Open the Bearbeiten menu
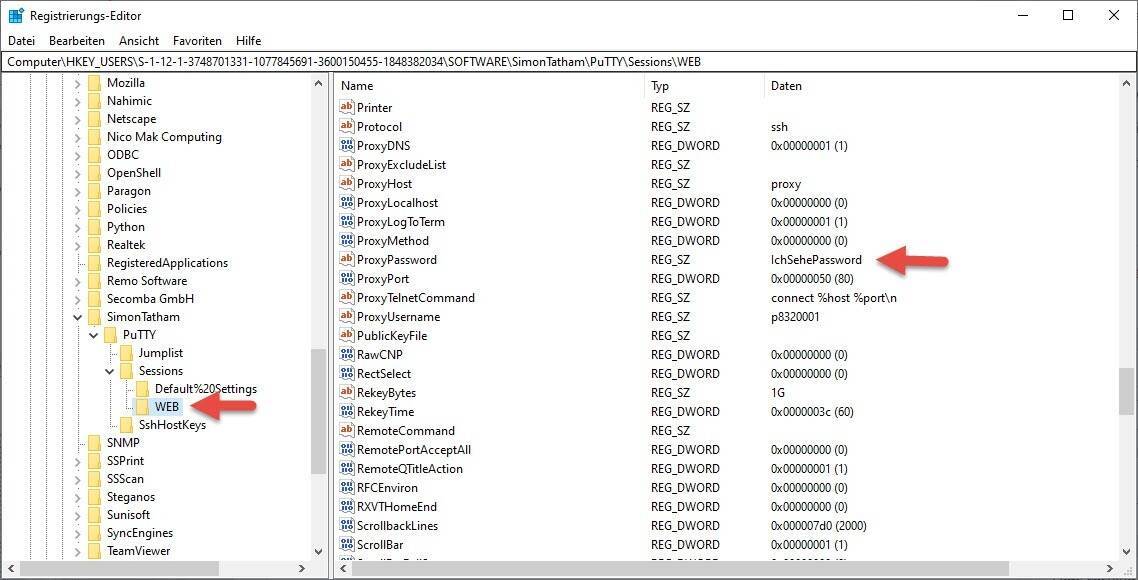This screenshot has width=1138, height=580. tap(77, 41)
